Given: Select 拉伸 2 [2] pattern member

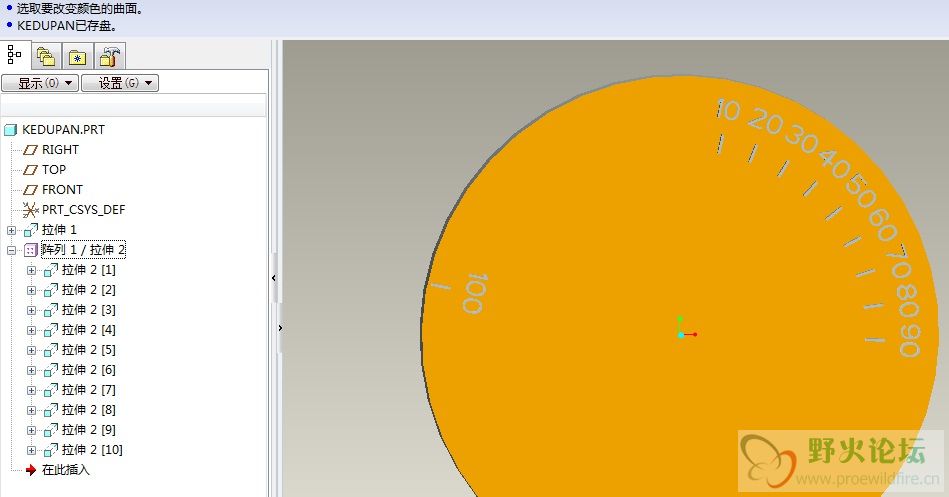Looking at the screenshot, I should [88, 289].
